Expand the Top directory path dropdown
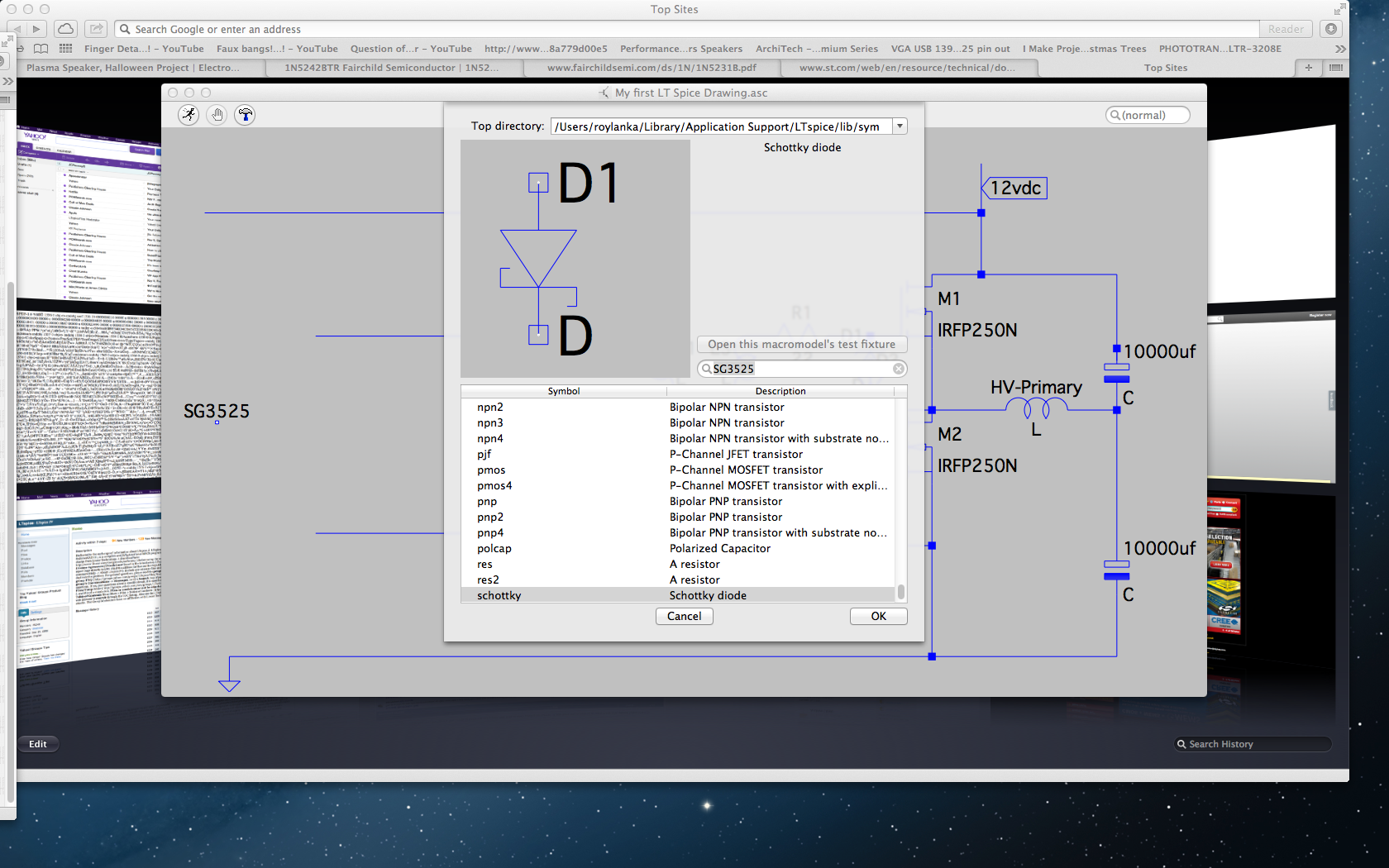The image size is (1389, 868). (x=900, y=126)
